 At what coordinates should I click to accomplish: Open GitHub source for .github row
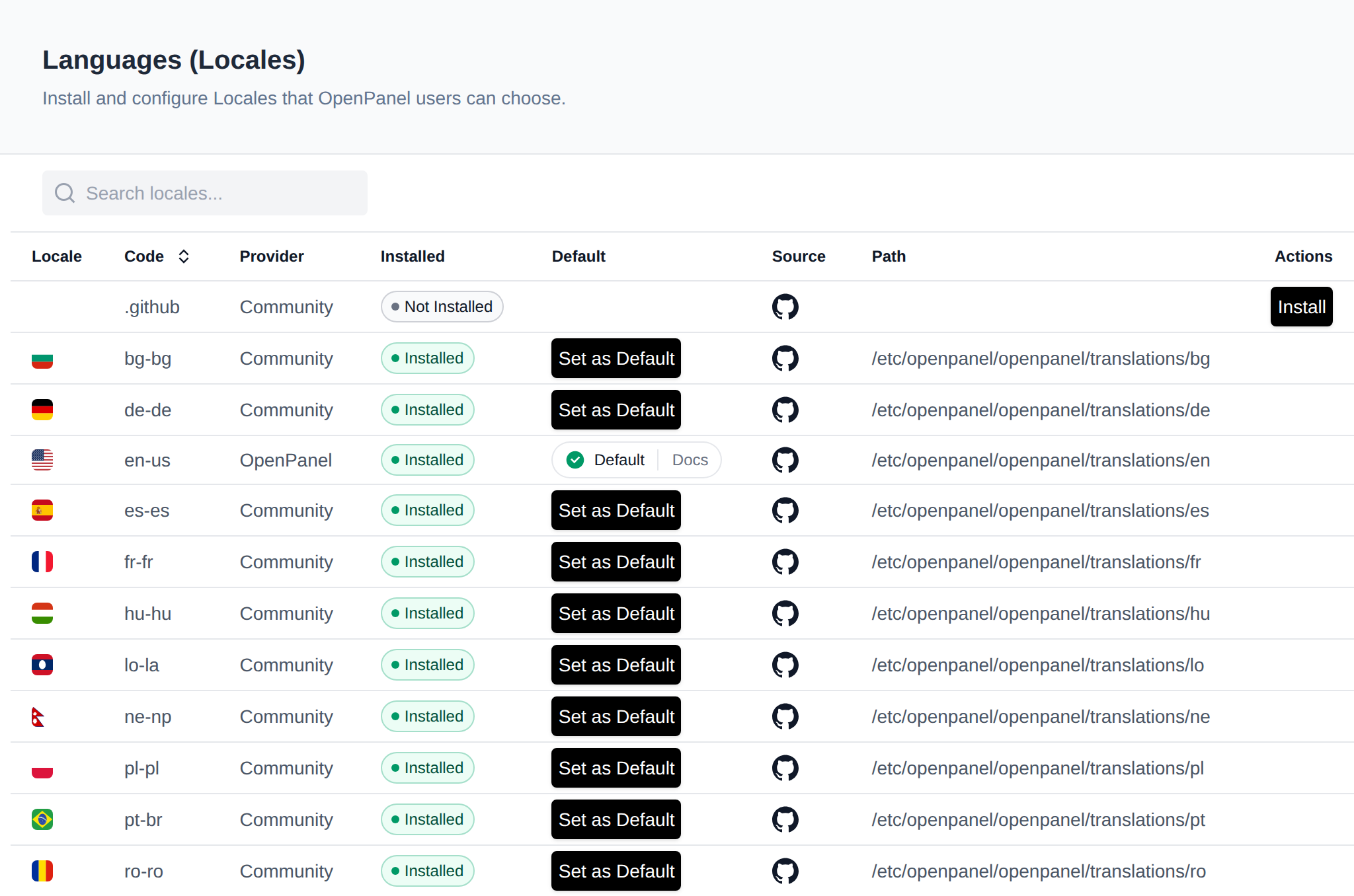785,307
